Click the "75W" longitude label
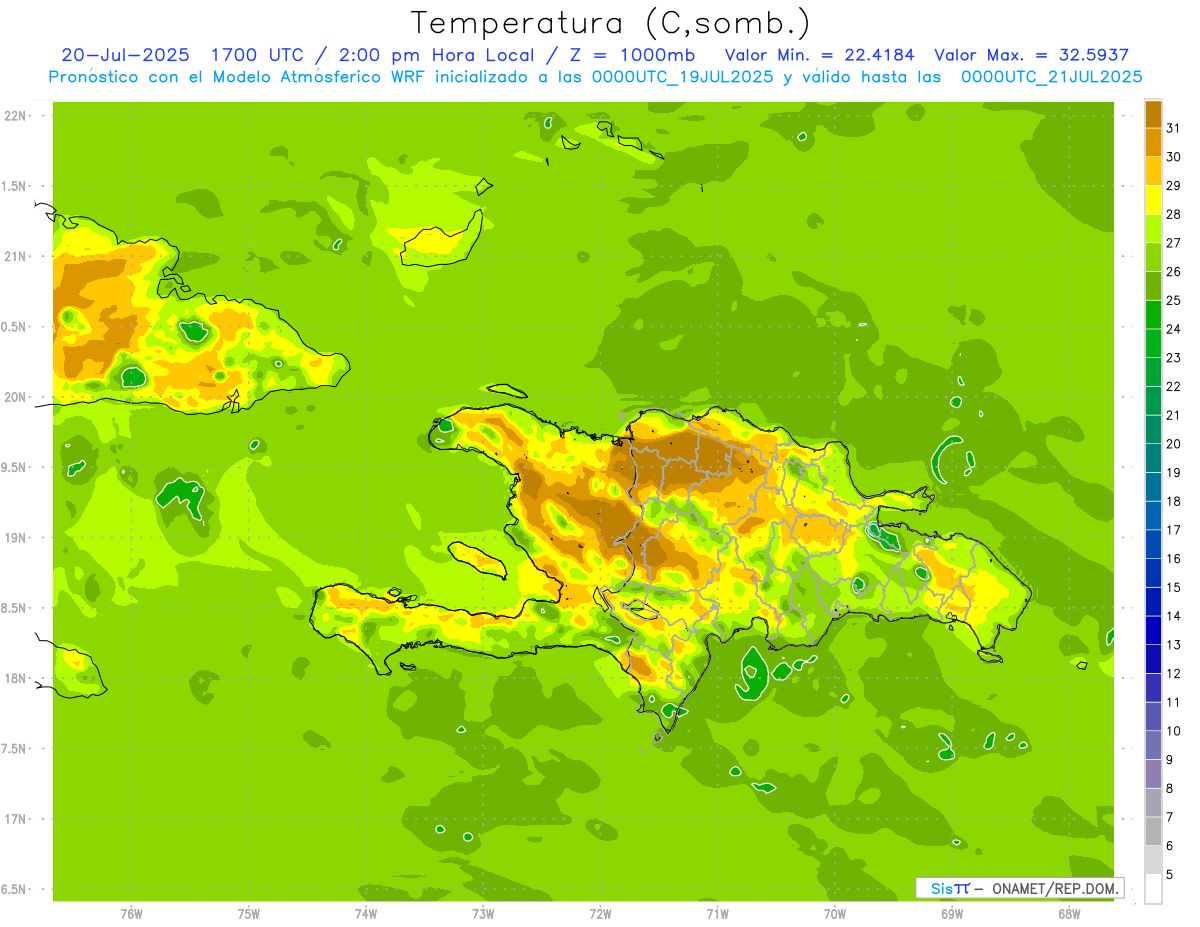 coord(249,913)
